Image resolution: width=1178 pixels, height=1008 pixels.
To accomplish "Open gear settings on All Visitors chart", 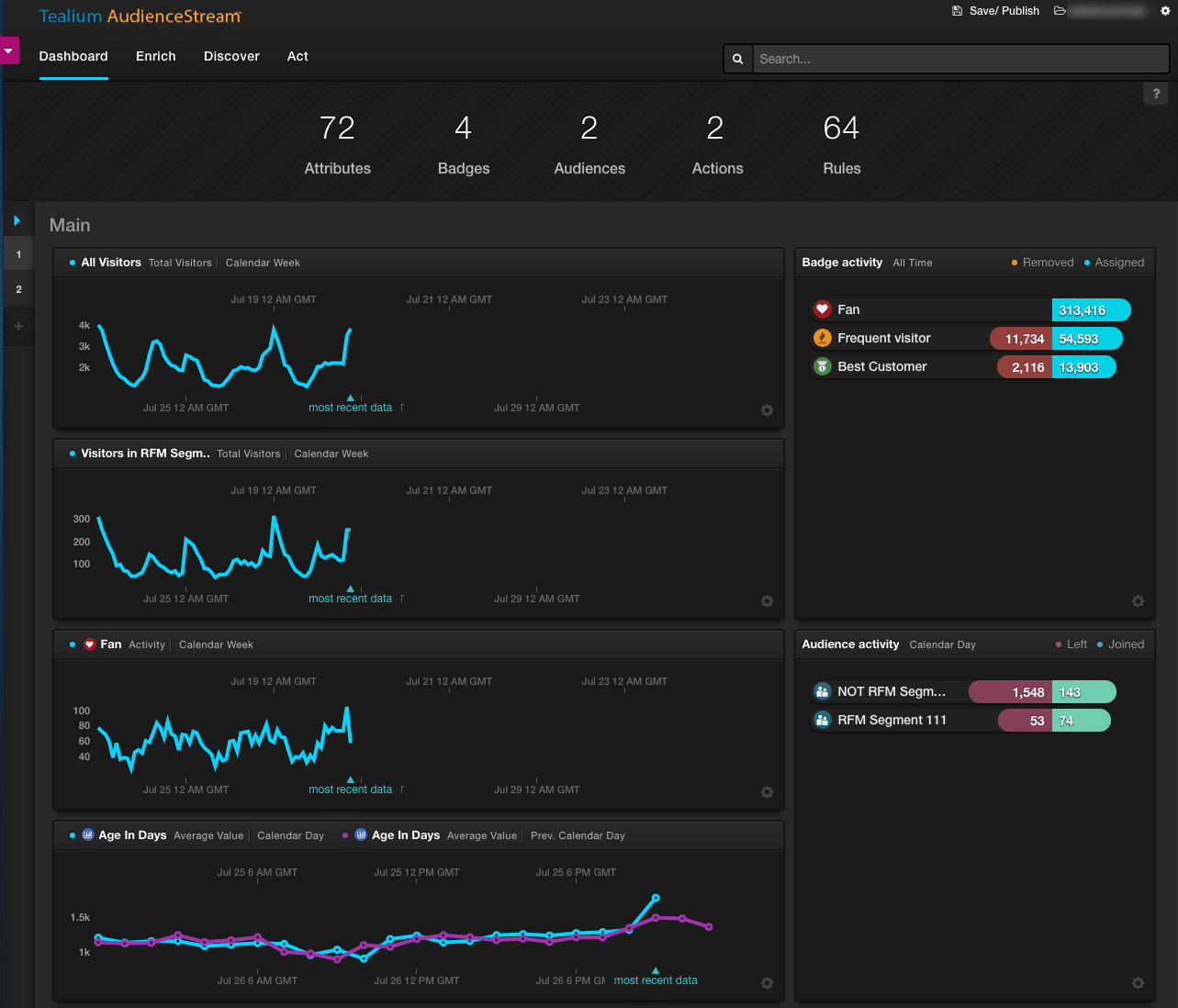I will point(767,410).
